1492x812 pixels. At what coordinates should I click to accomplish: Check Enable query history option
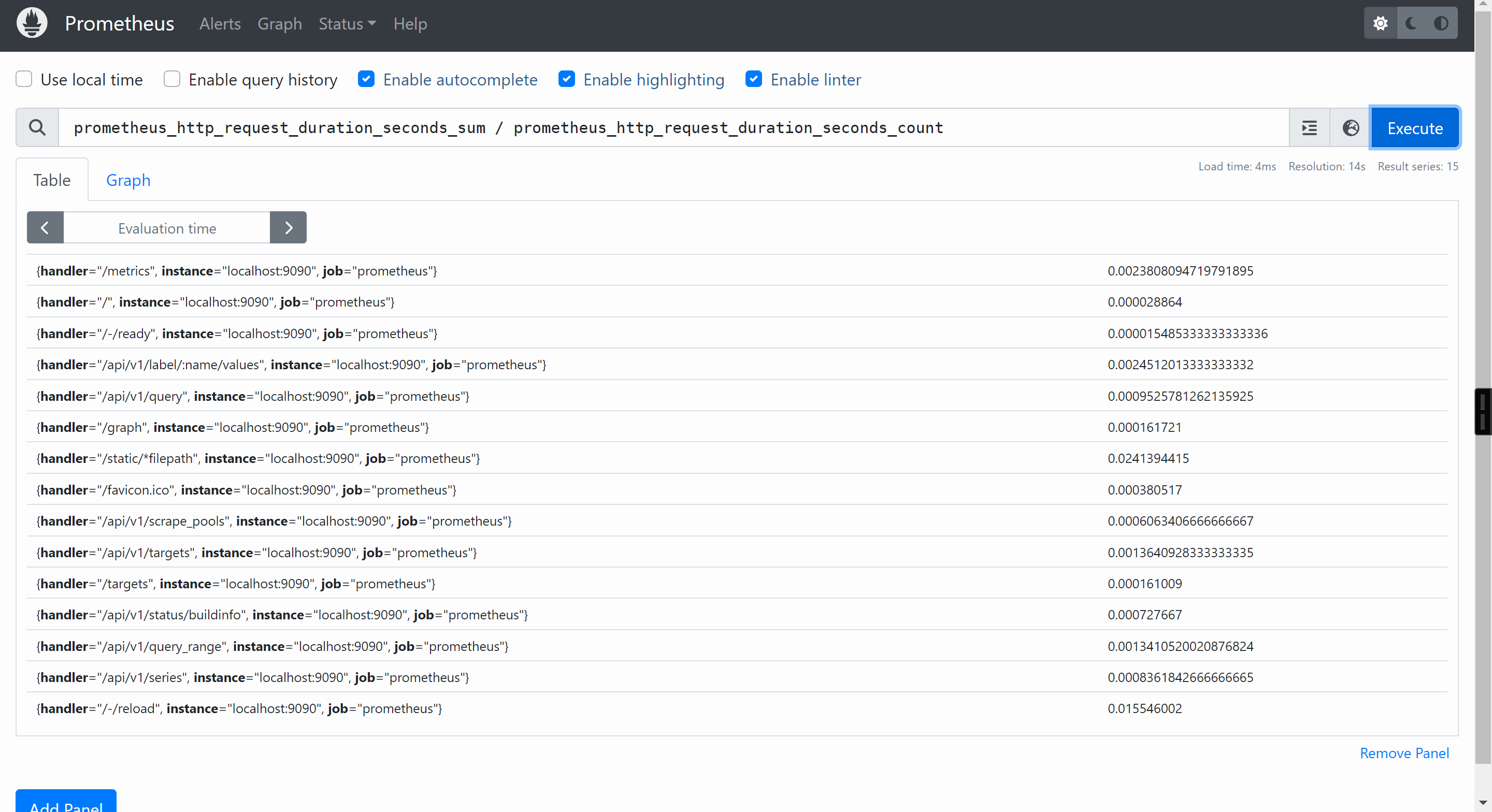pos(171,79)
